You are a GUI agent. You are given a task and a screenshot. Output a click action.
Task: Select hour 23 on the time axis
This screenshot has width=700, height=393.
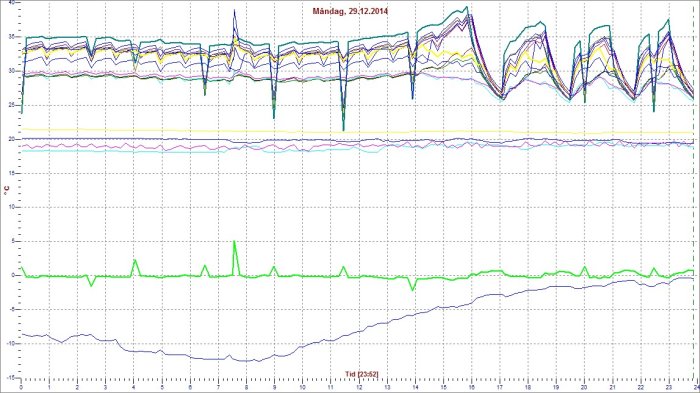click(x=668, y=387)
